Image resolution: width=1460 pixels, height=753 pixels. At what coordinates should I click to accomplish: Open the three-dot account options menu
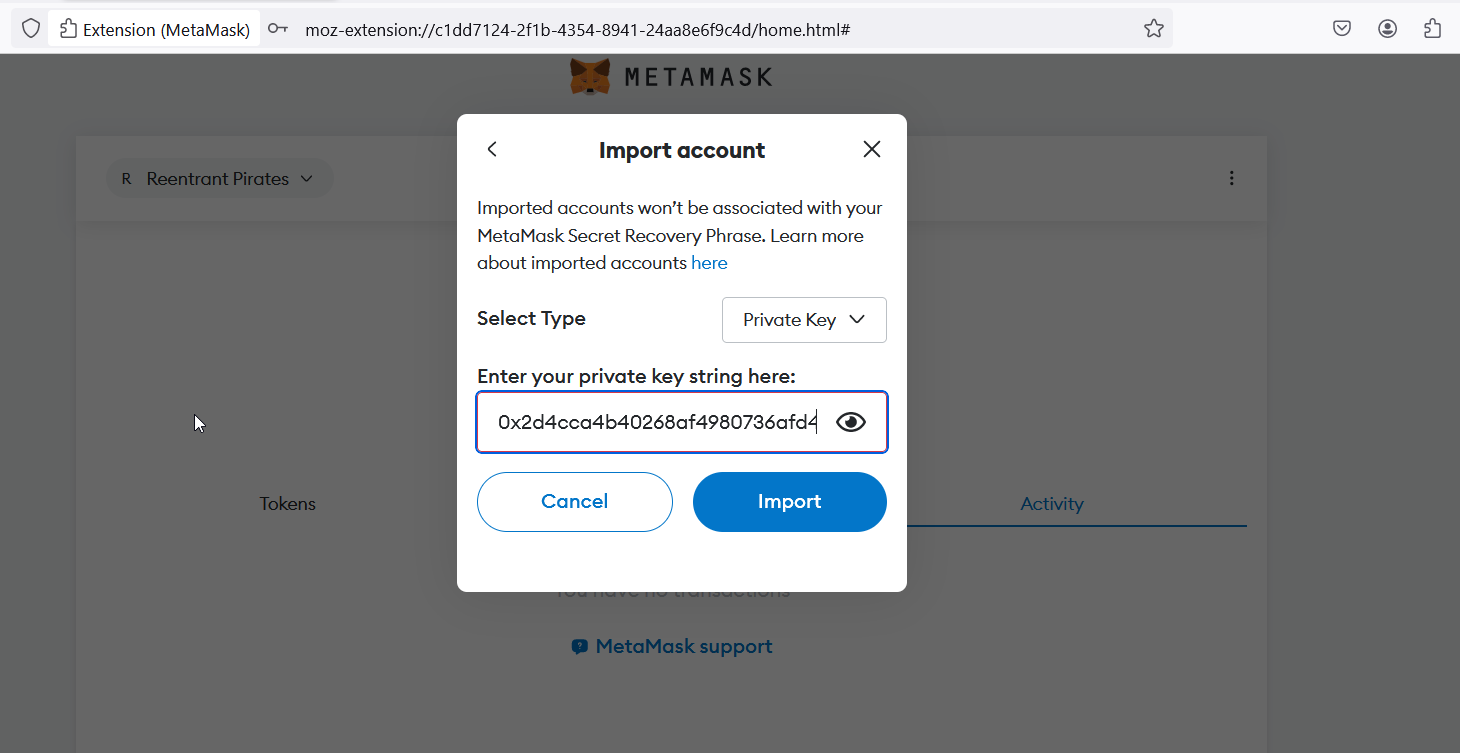coord(1231,179)
